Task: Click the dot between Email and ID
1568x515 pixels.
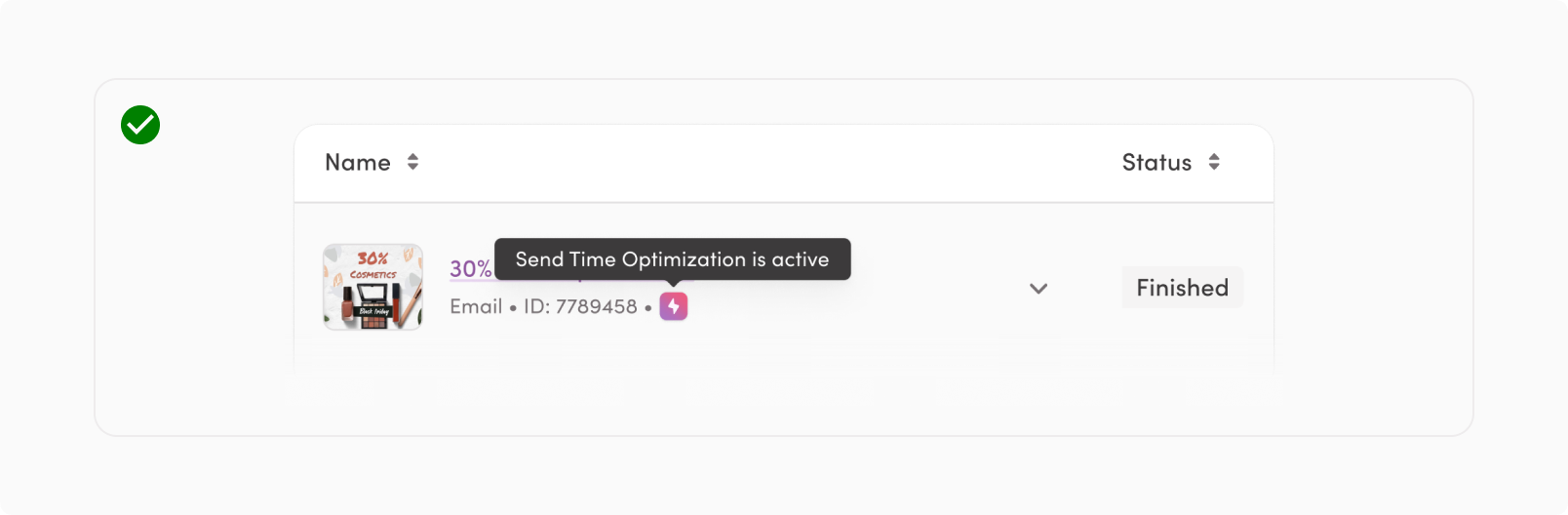Action: pos(513,308)
